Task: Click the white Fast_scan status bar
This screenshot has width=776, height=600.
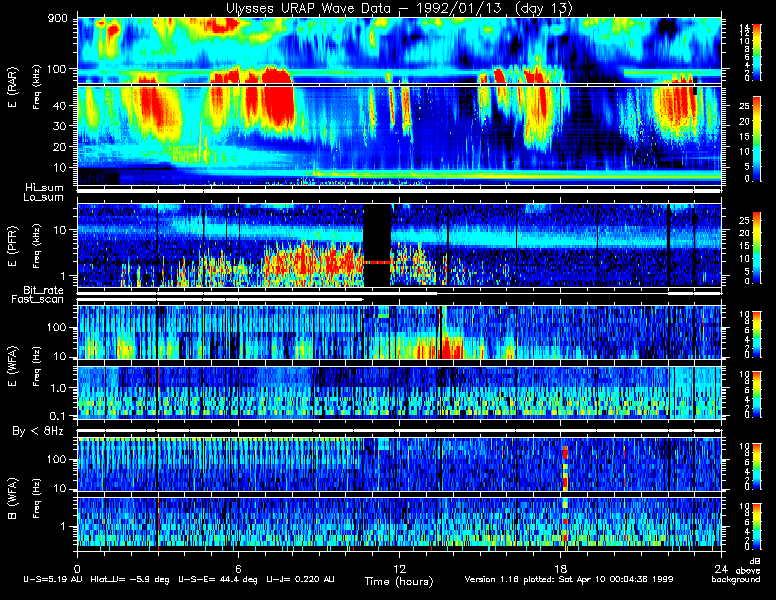Action: (220, 300)
